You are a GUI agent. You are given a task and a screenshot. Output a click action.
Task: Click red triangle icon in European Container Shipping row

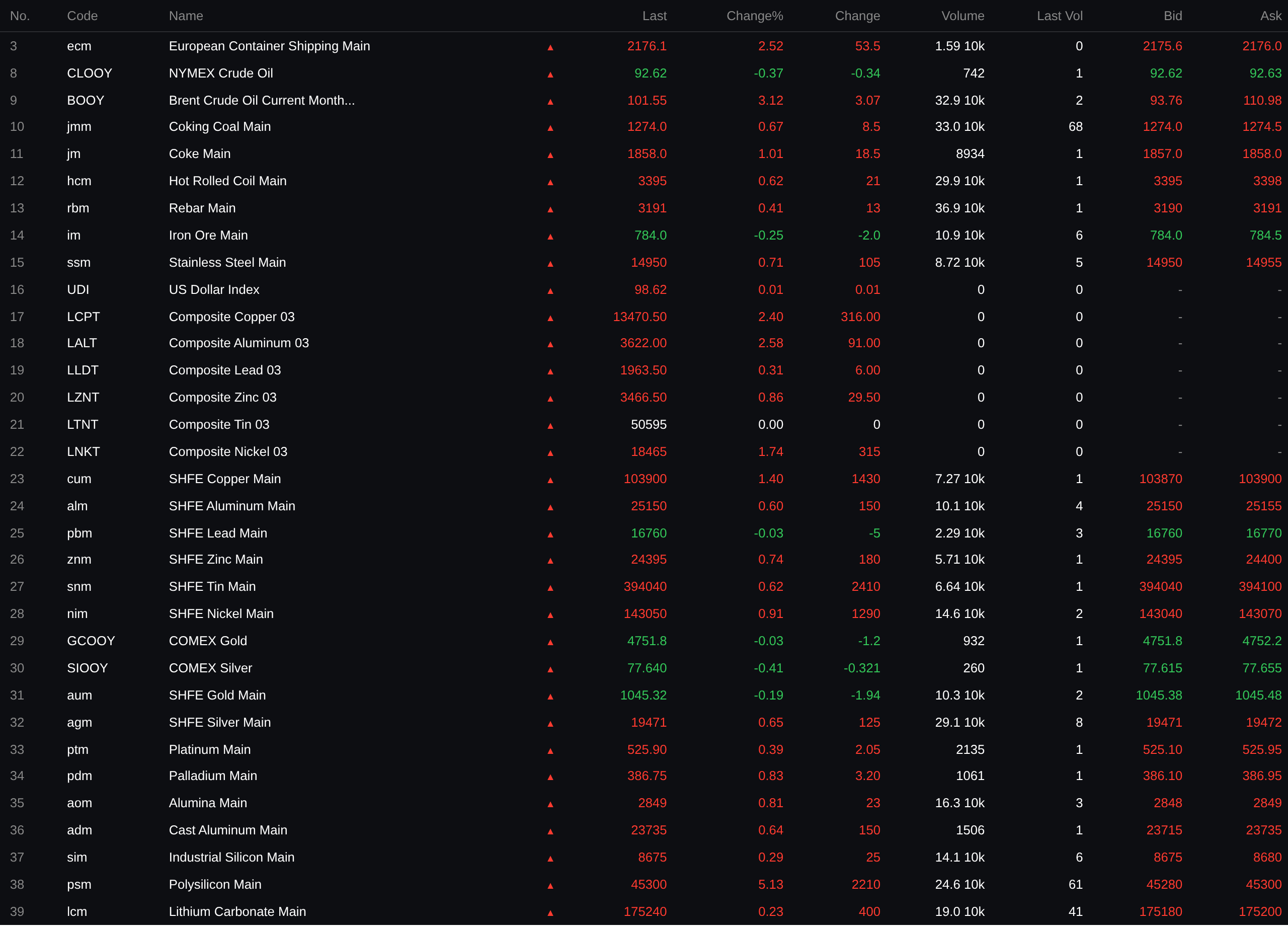550,48
